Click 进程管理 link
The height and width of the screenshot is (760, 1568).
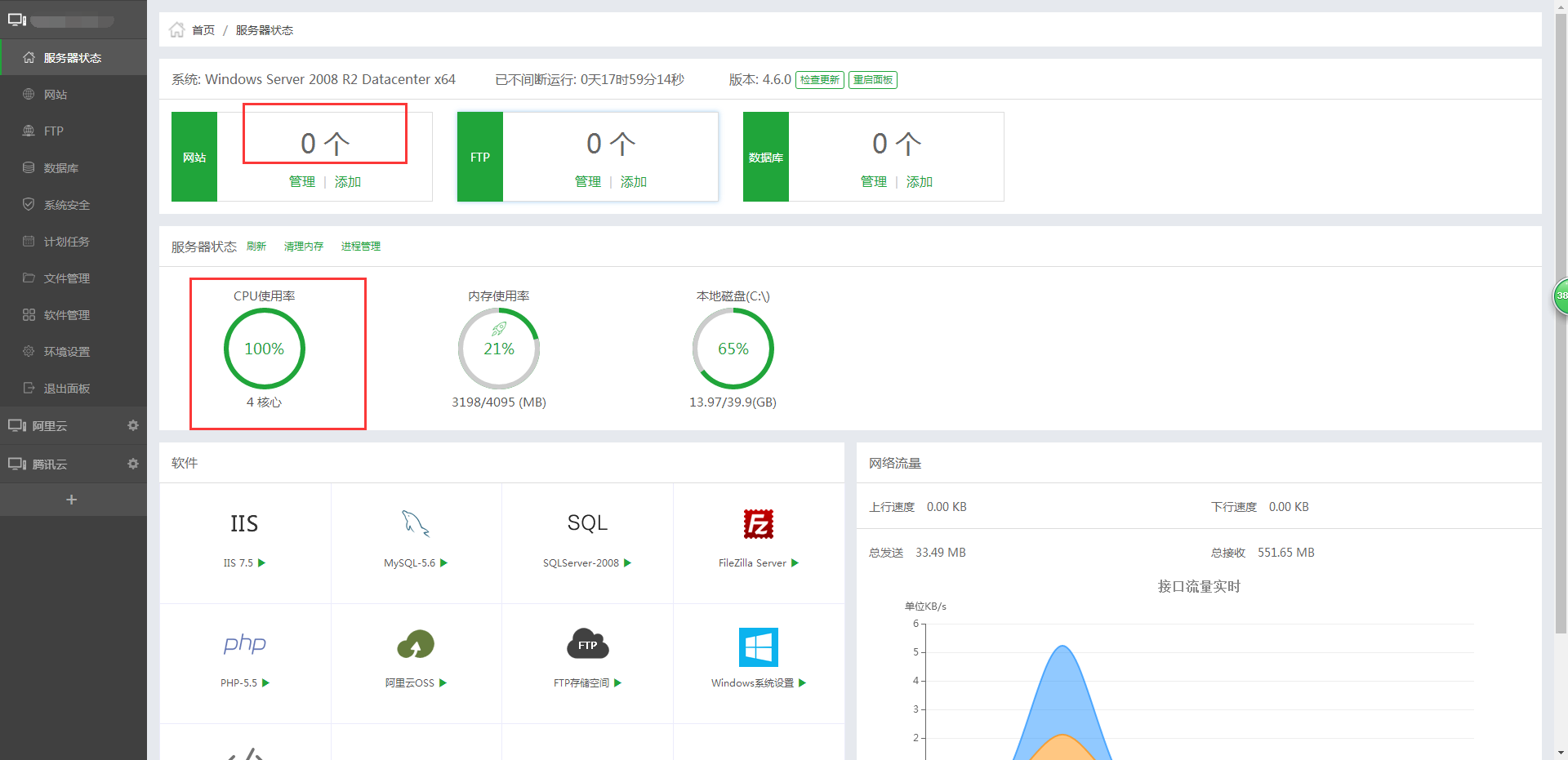(361, 247)
